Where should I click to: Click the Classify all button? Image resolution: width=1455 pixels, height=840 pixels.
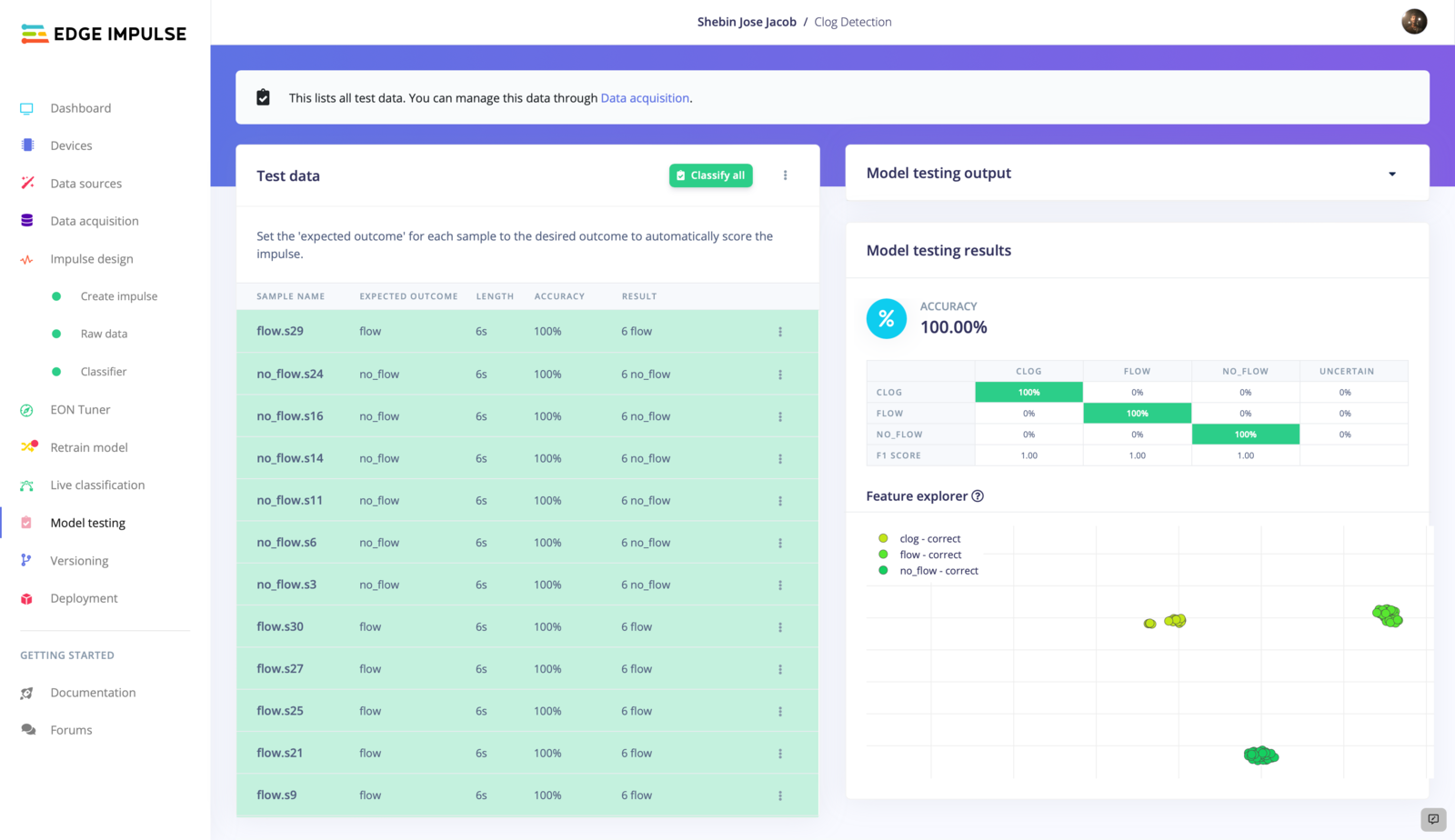click(x=711, y=175)
